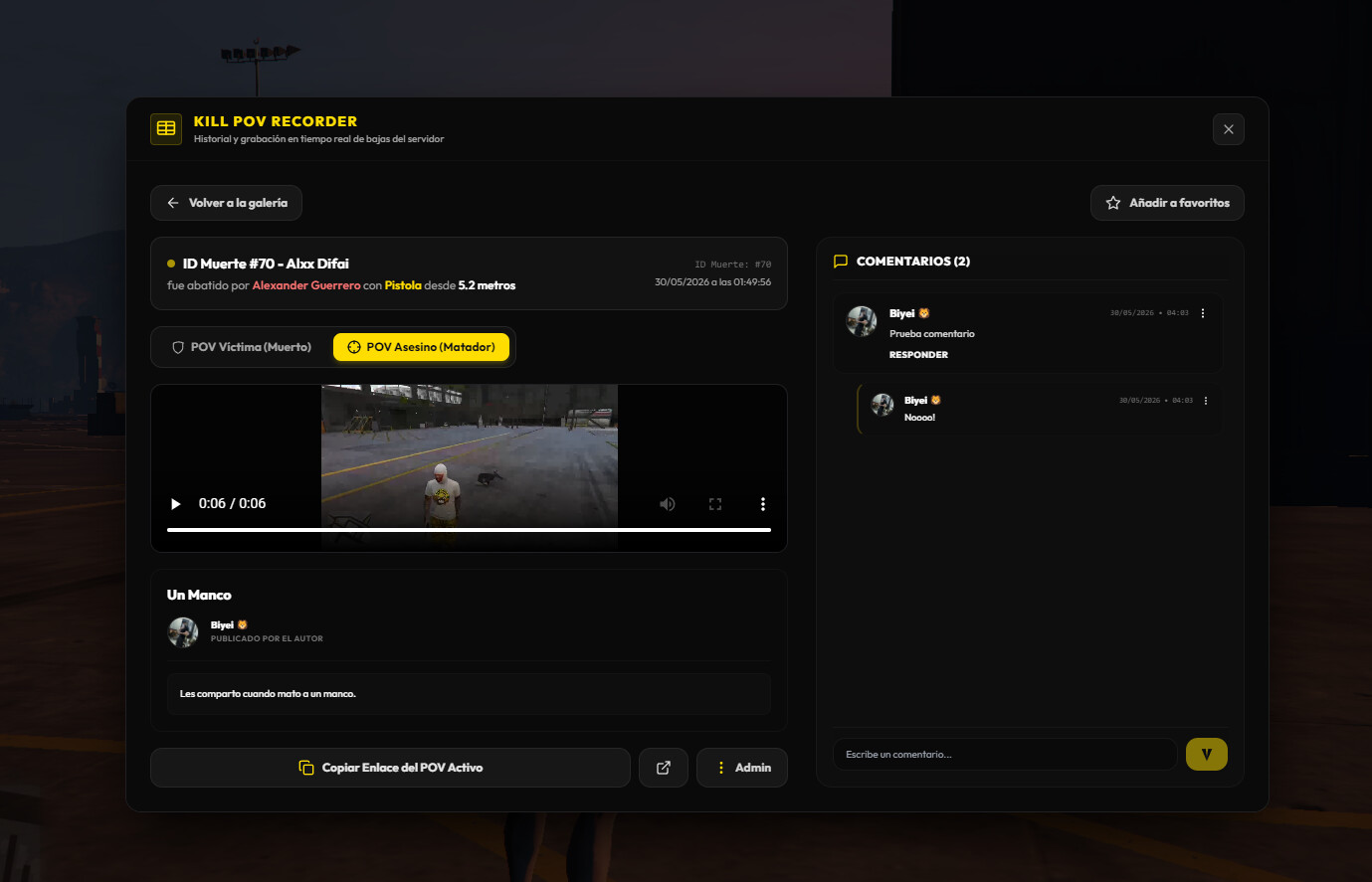
Task: Play the kill video
Action: [x=176, y=504]
